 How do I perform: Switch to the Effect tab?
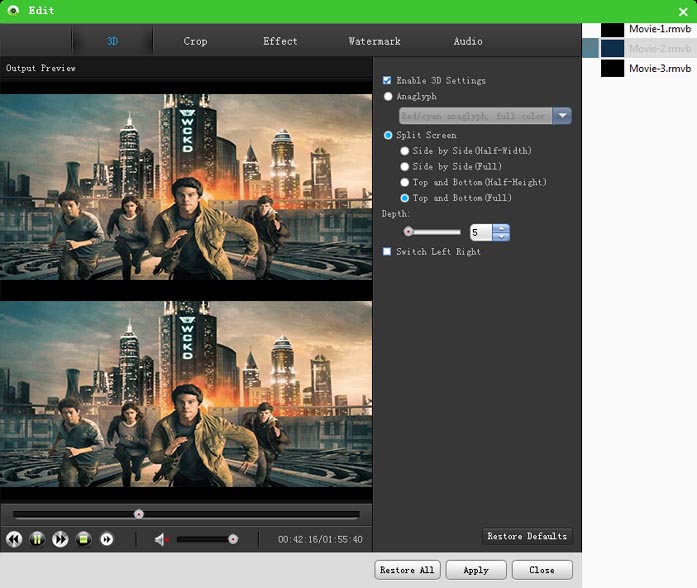(x=280, y=41)
